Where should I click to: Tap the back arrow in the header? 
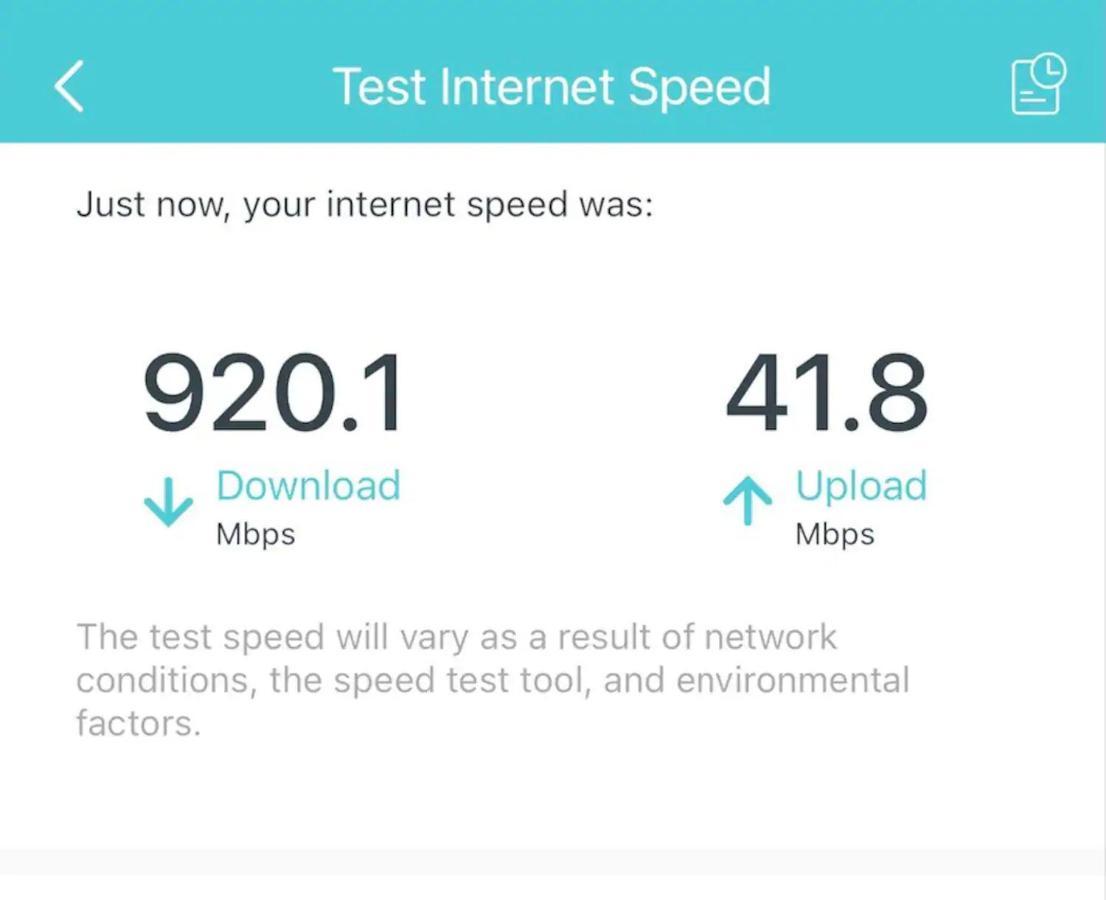69,85
